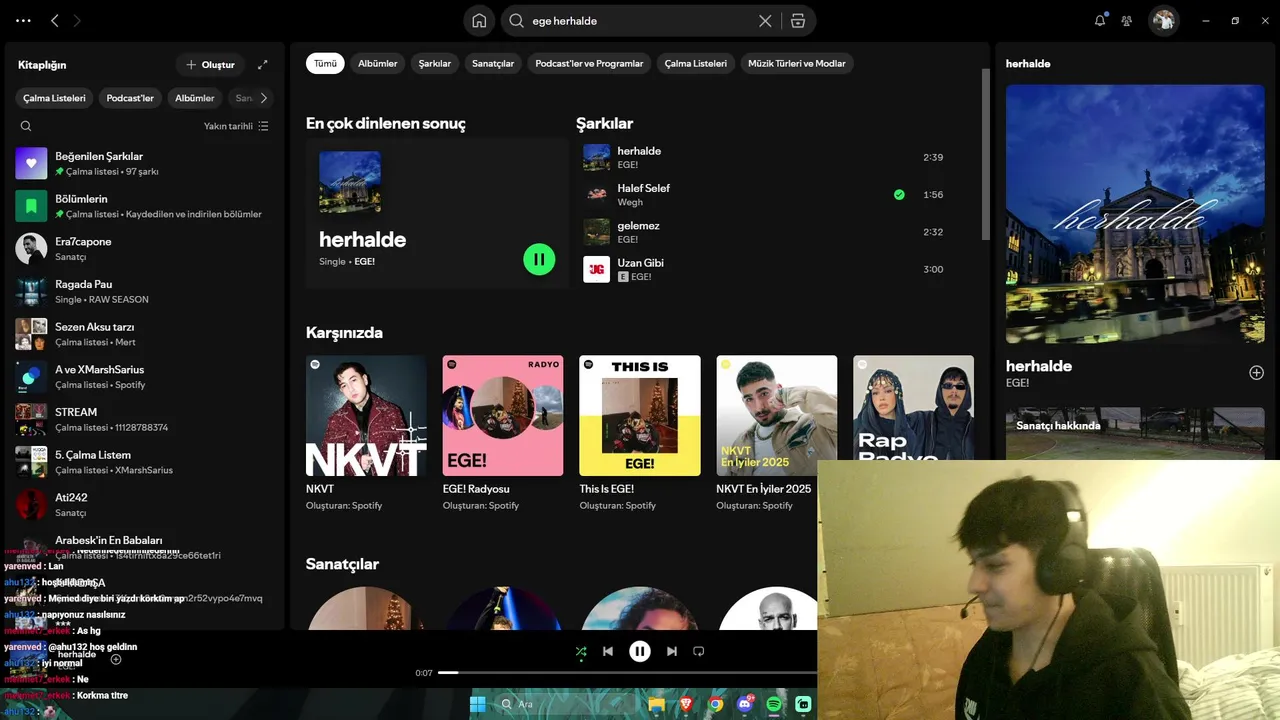Pause playback from herhalde top result
This screenshot has width=1280, height=720.
539,259
